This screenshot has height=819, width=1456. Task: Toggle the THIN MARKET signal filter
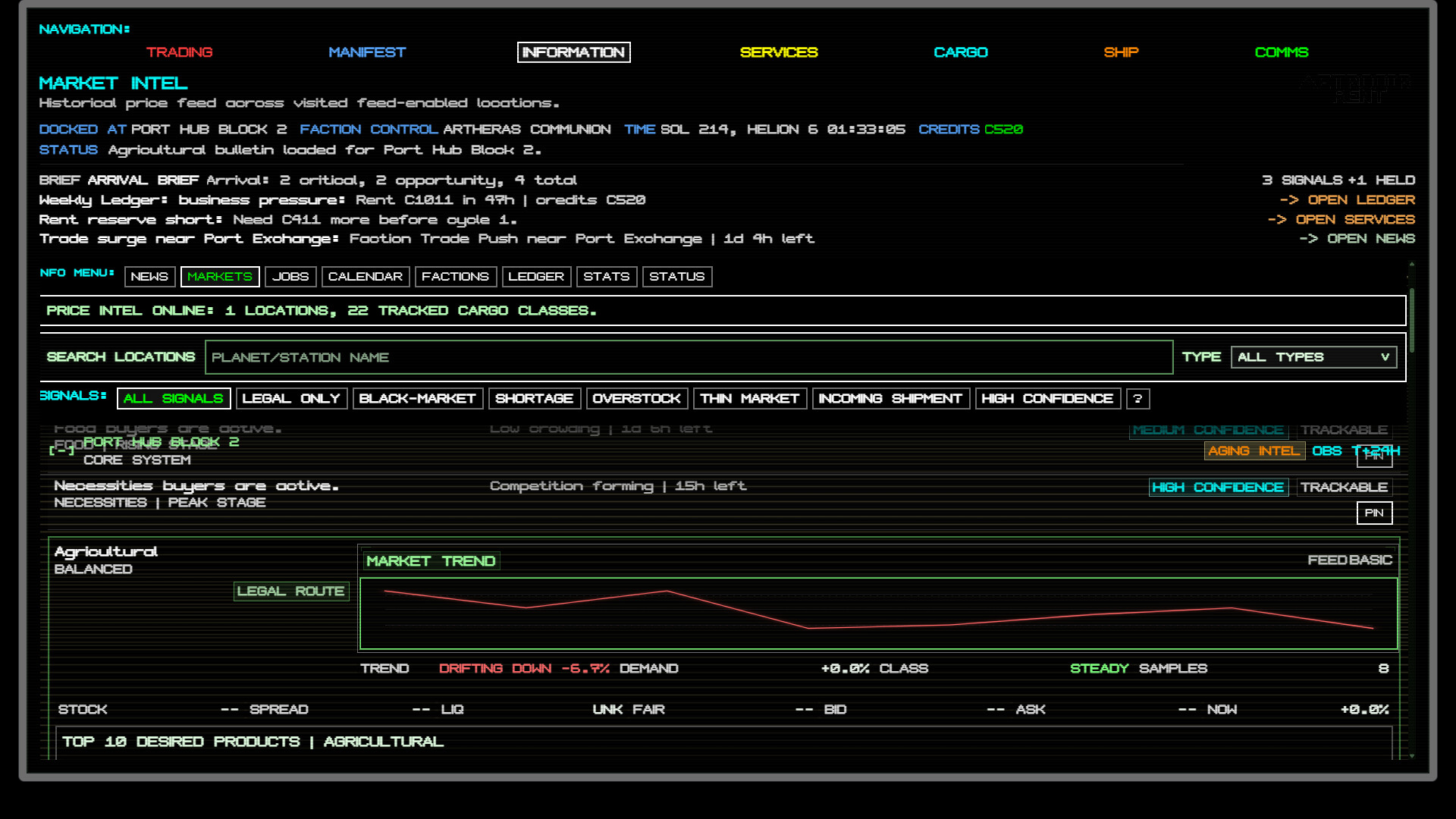pyautogui.click(x=750, y=399)
